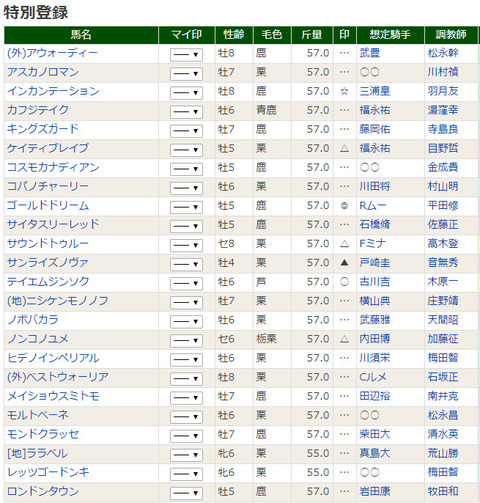The width and height of the screenshot is (480, 503).
Task: Open trainer 木原一 profile link
Action: [443, 282]
